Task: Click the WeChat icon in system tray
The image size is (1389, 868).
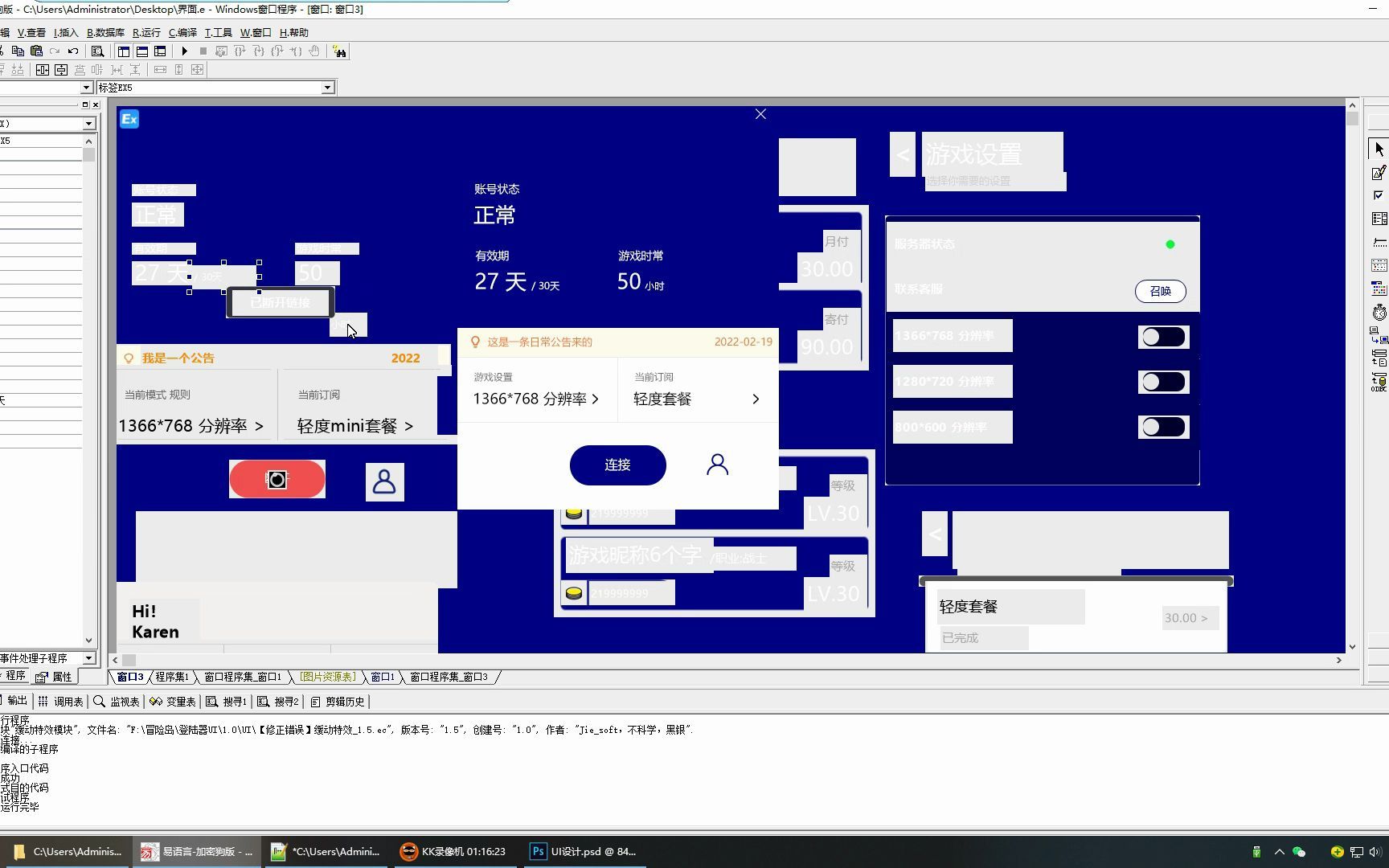Action: [x=1299, y=852]
